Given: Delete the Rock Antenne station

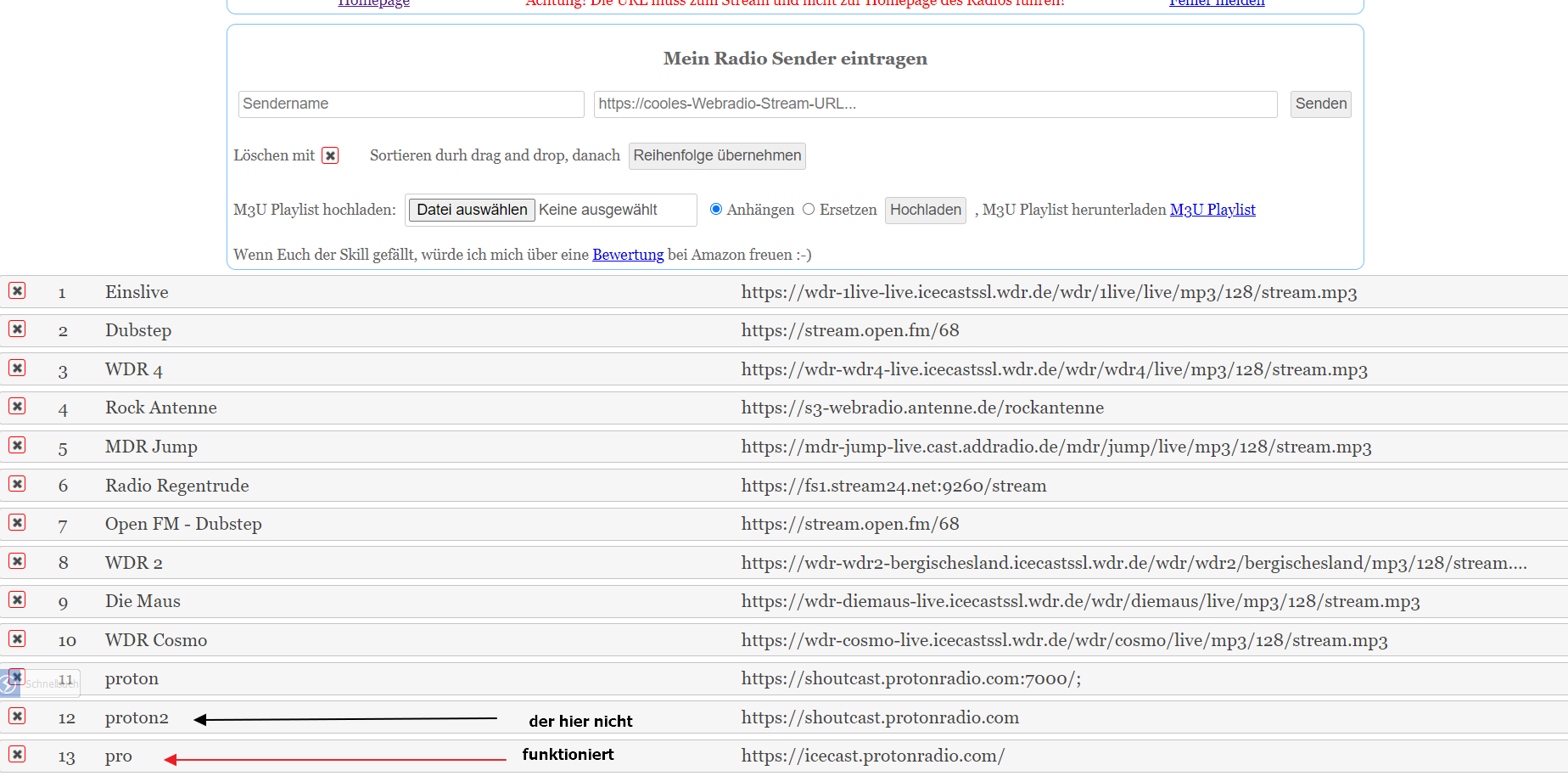Looking at the screenshot, I should coord(17,406).
